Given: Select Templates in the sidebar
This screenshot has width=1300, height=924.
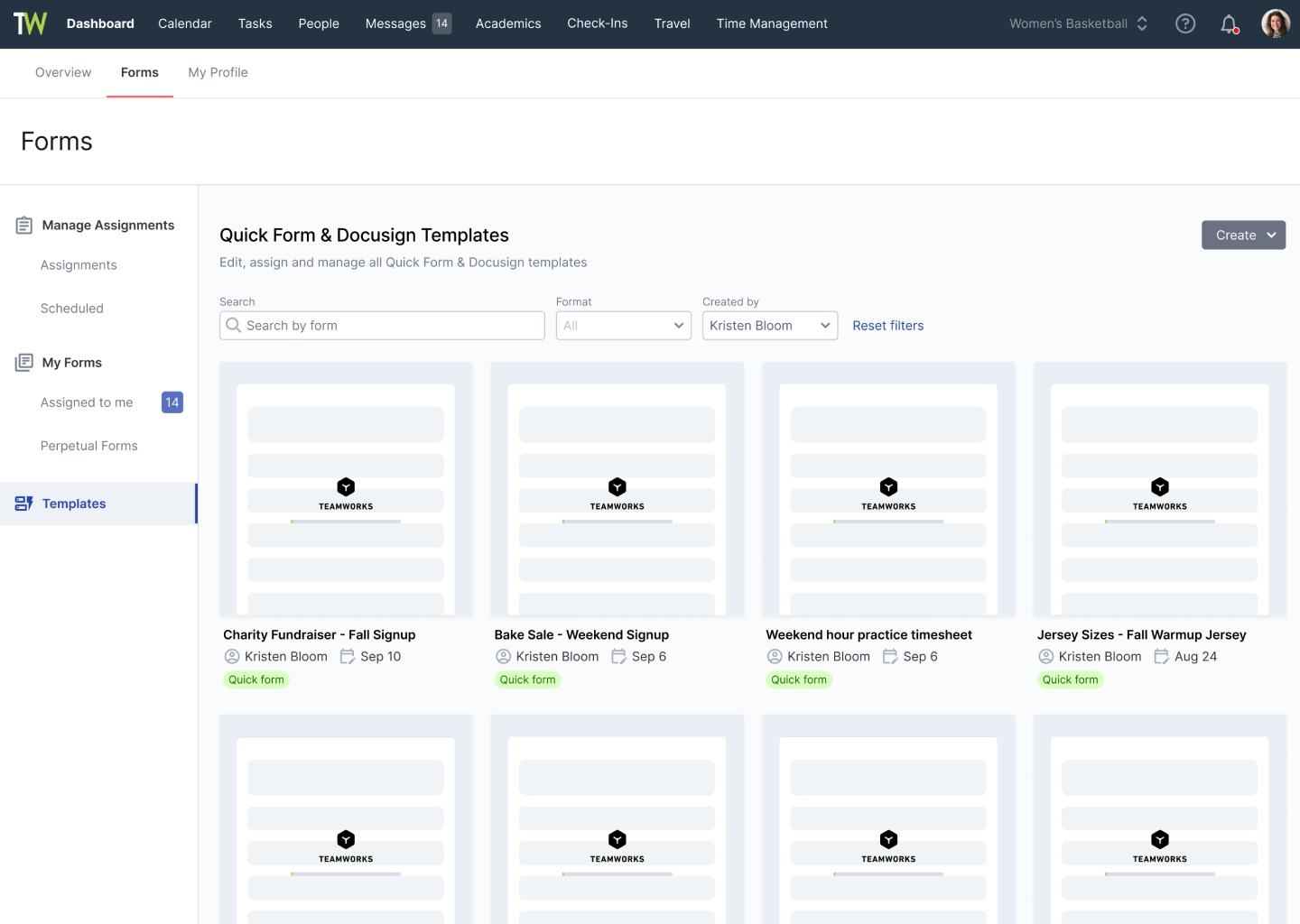Looking at the screenshot, I should [x=98, y=504].
